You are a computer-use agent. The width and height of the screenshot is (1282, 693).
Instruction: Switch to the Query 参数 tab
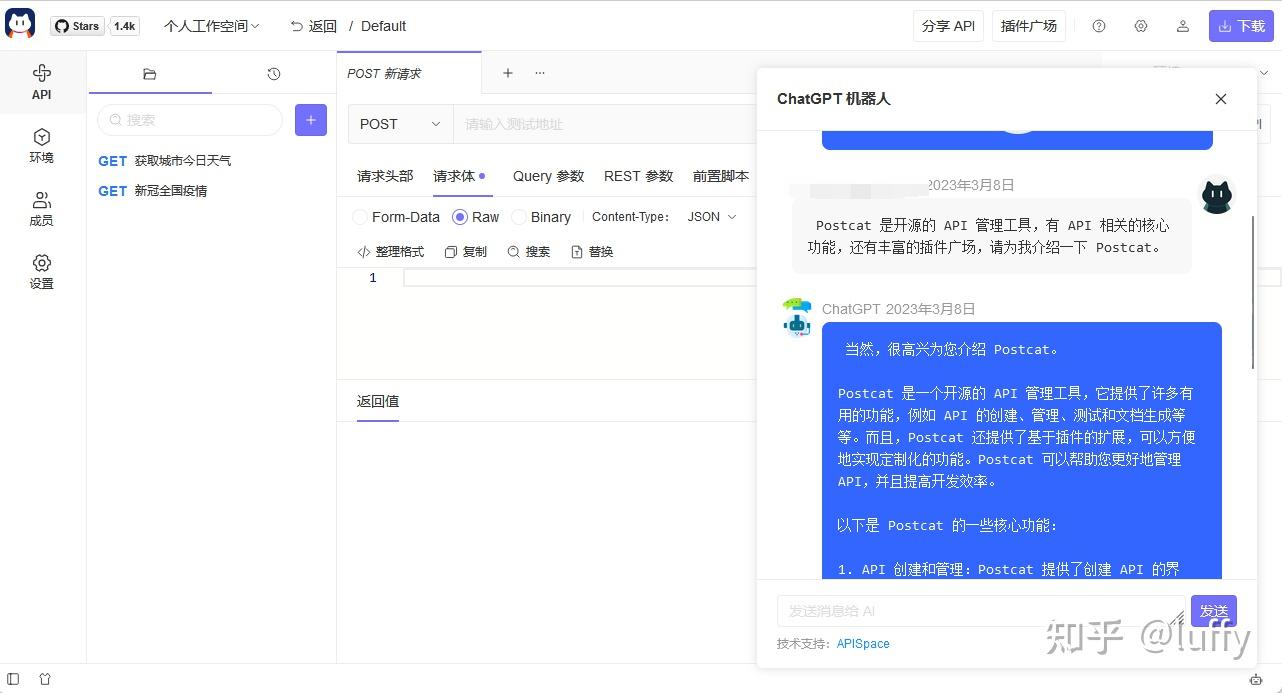pos(548,176)
